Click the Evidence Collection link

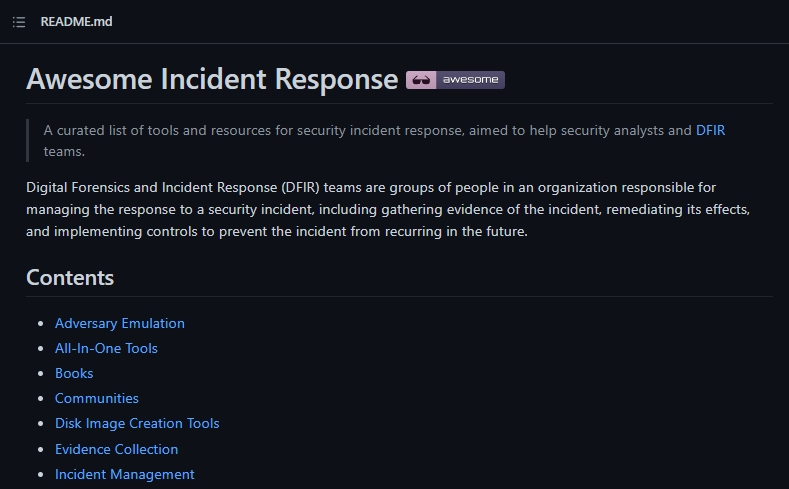click(116, 449)
